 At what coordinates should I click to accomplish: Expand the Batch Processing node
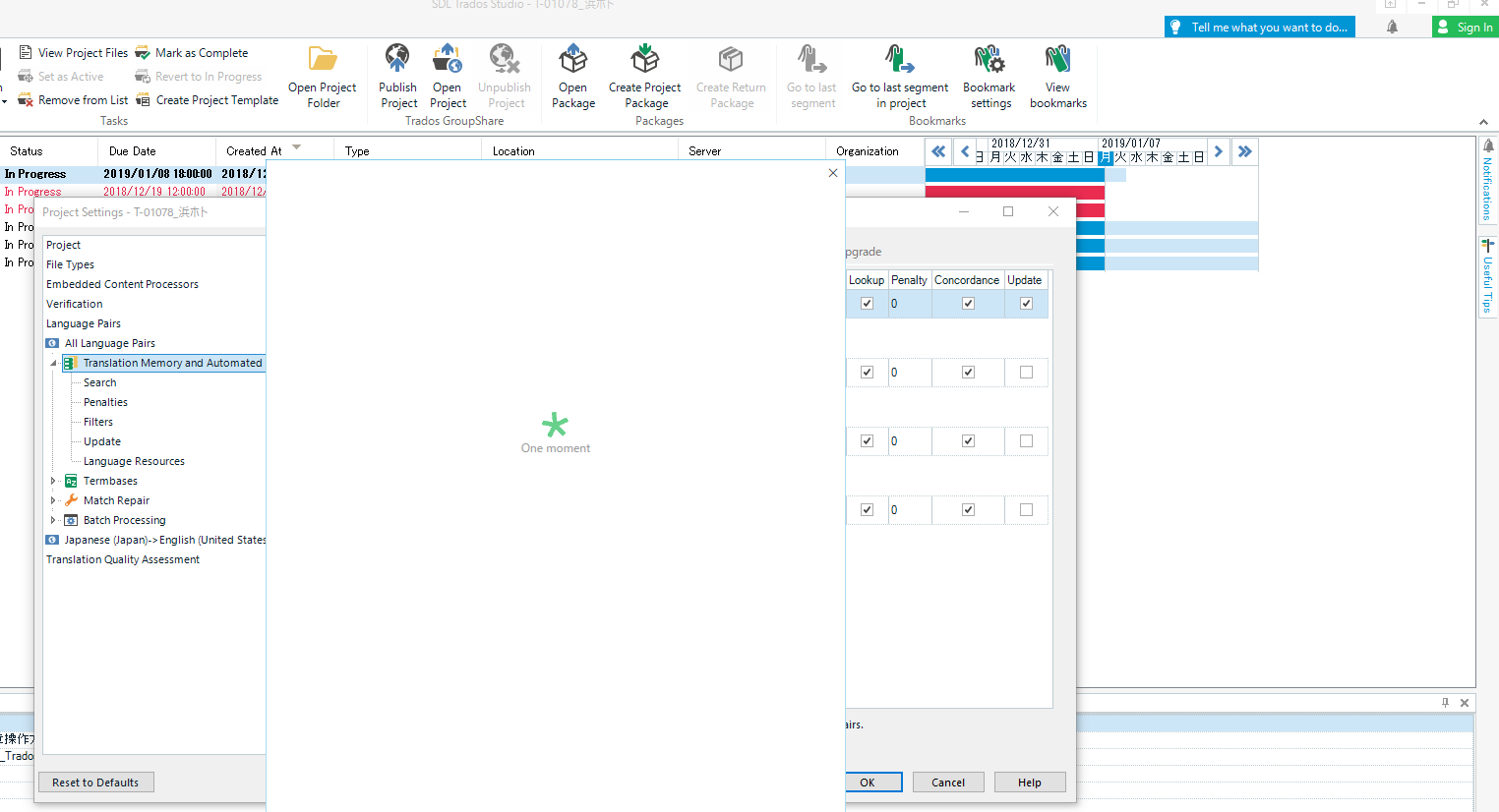(53, 520)
